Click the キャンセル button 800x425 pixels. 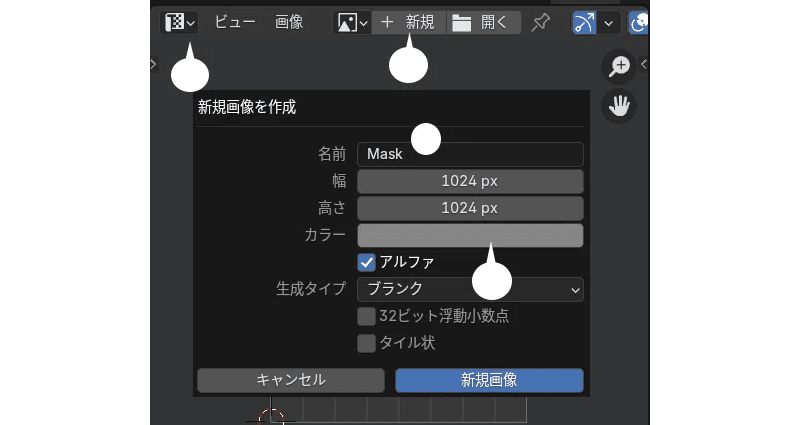[291, 380]
